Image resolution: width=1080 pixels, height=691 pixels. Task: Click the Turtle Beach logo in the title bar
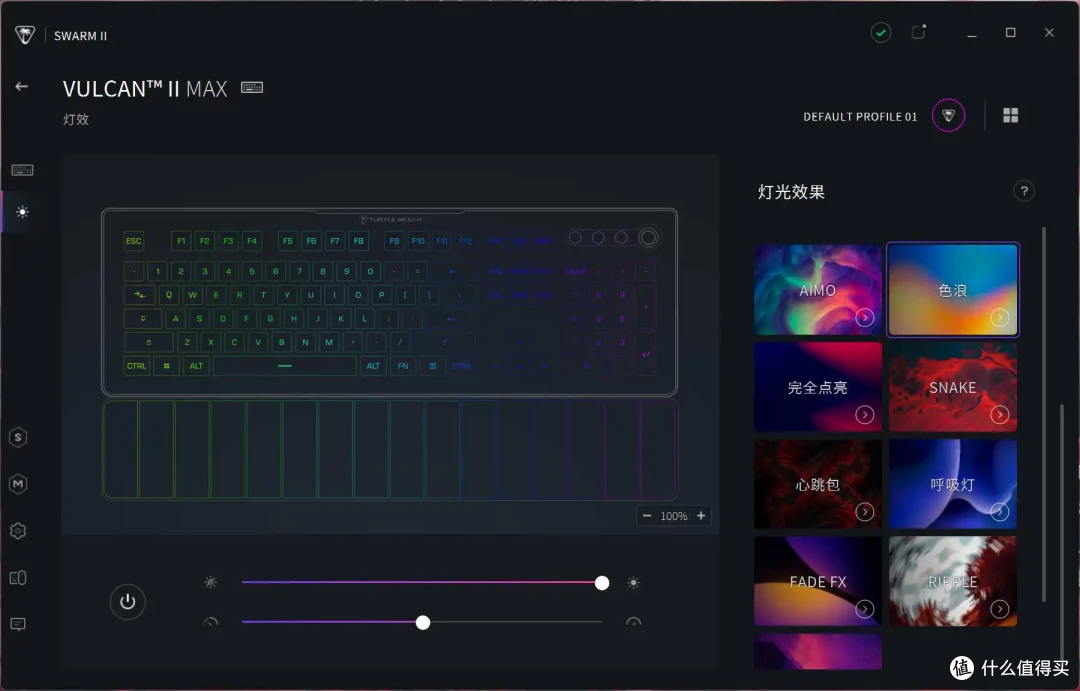pyautogui.click(x=25, y=34)
